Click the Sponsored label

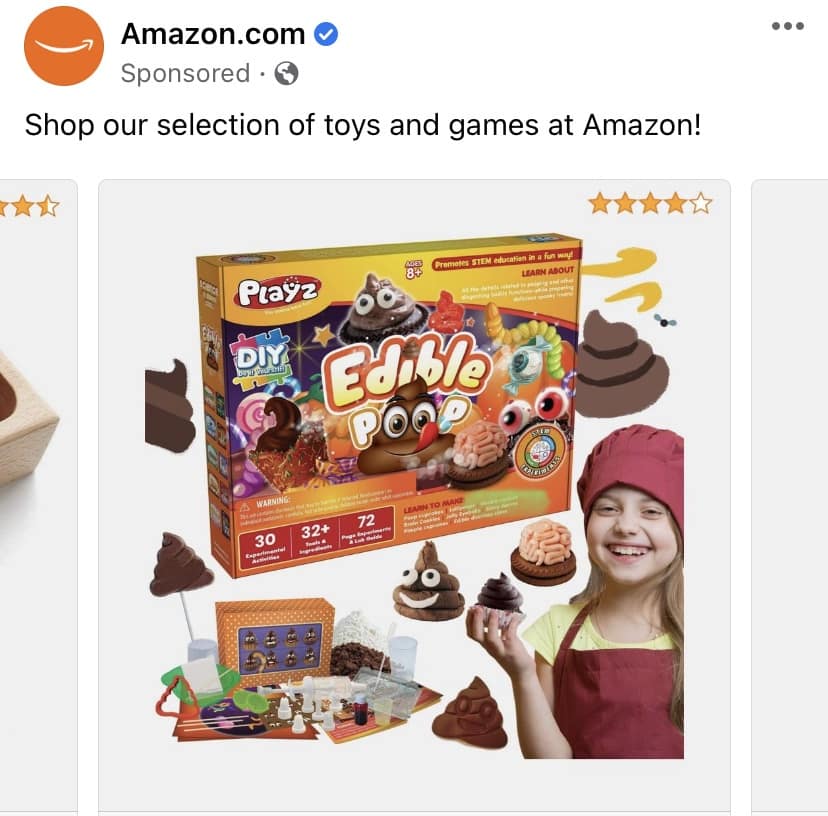185,73
